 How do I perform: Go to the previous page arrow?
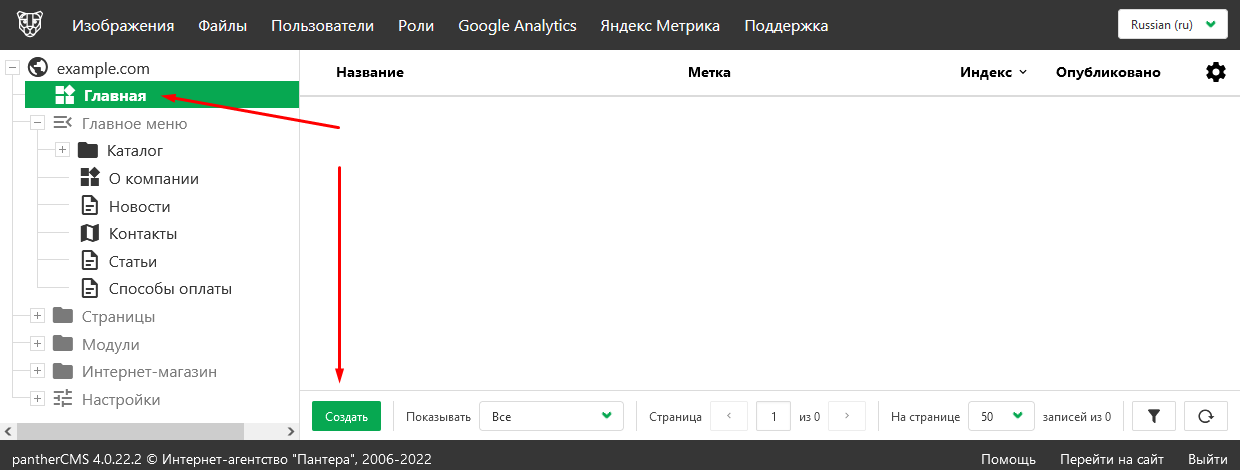(x=729, y=416)
